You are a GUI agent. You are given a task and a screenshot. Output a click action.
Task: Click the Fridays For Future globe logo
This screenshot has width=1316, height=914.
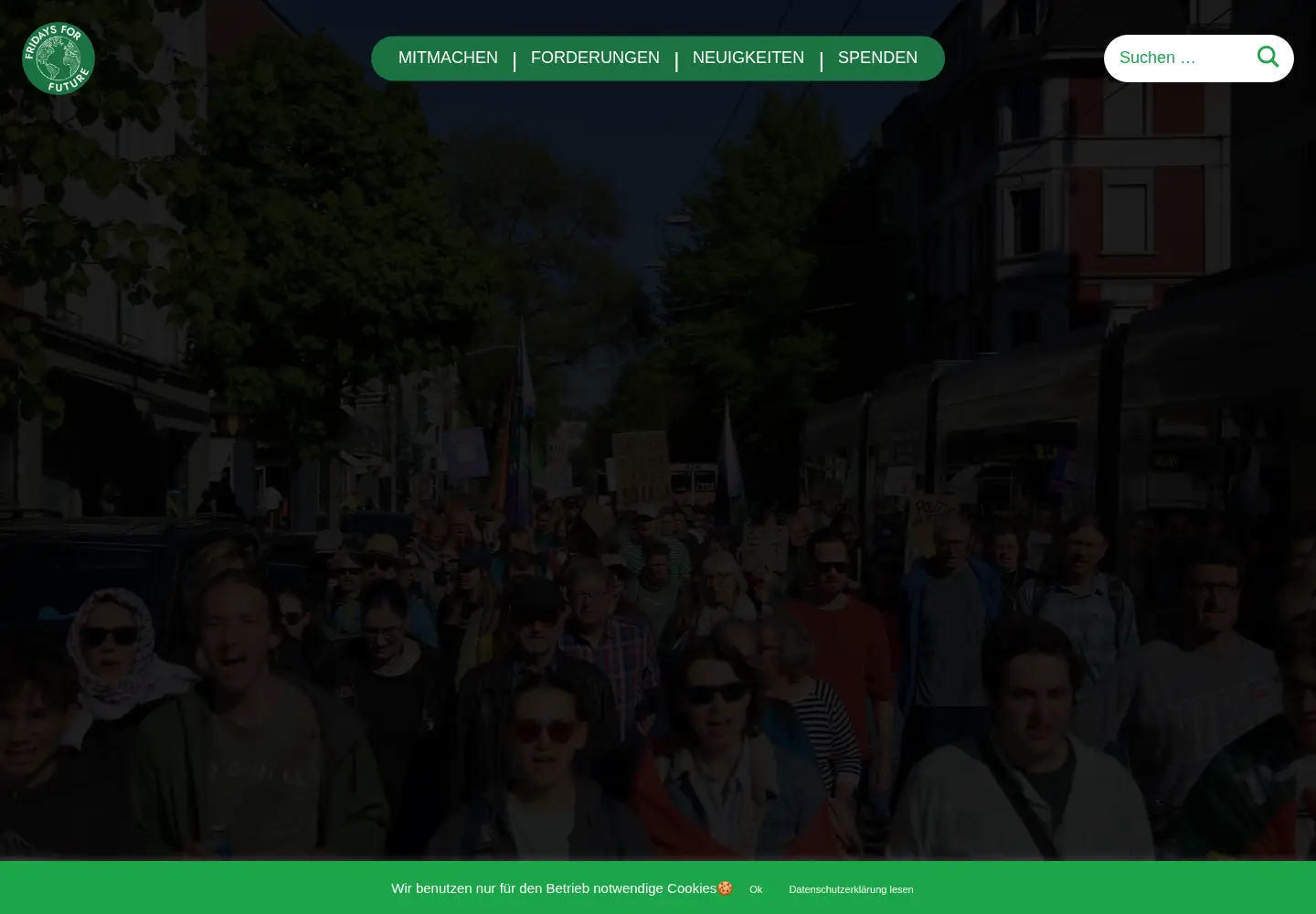coord(58,58)
